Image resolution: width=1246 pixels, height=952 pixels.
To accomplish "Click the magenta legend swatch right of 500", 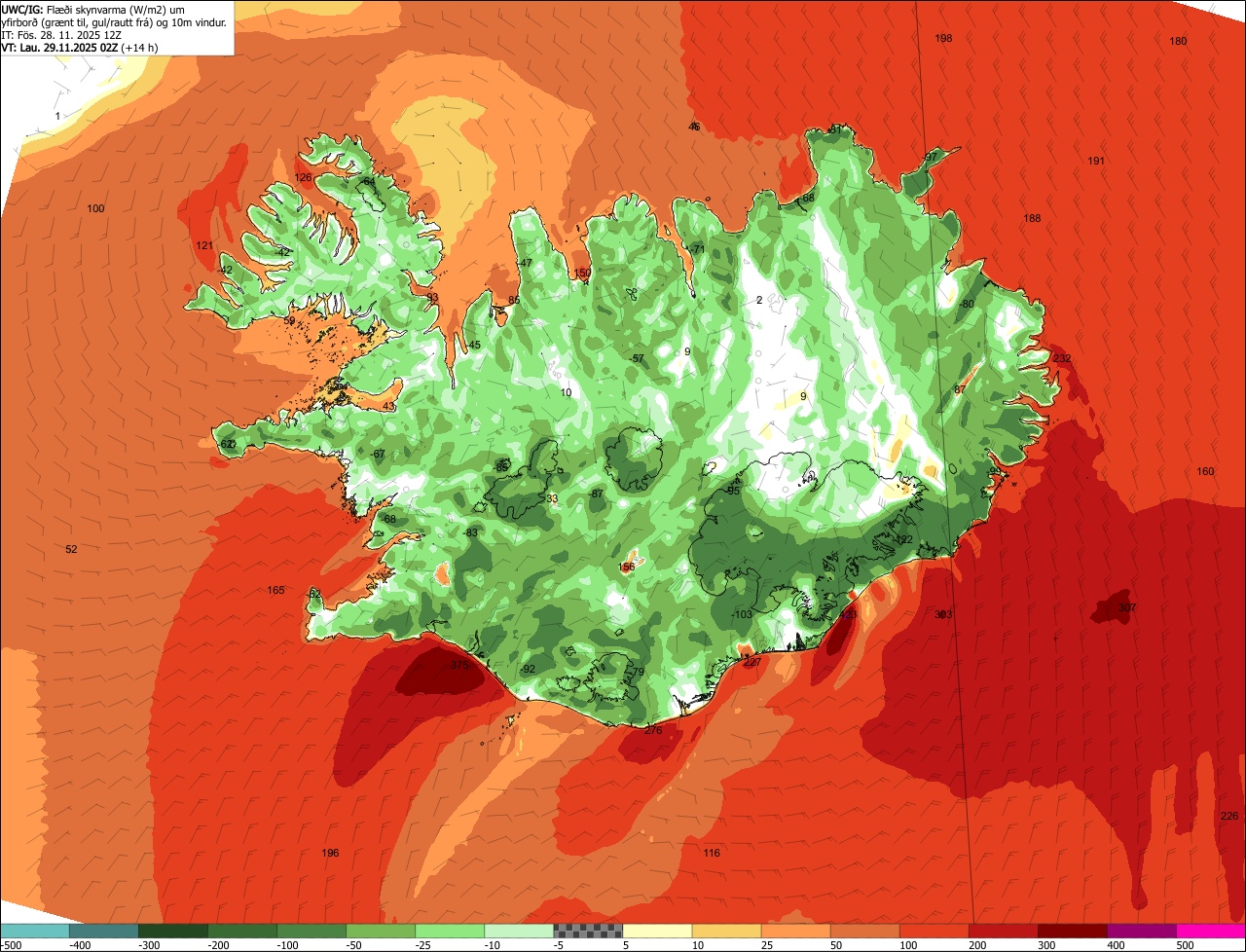I will [1210, 931].
